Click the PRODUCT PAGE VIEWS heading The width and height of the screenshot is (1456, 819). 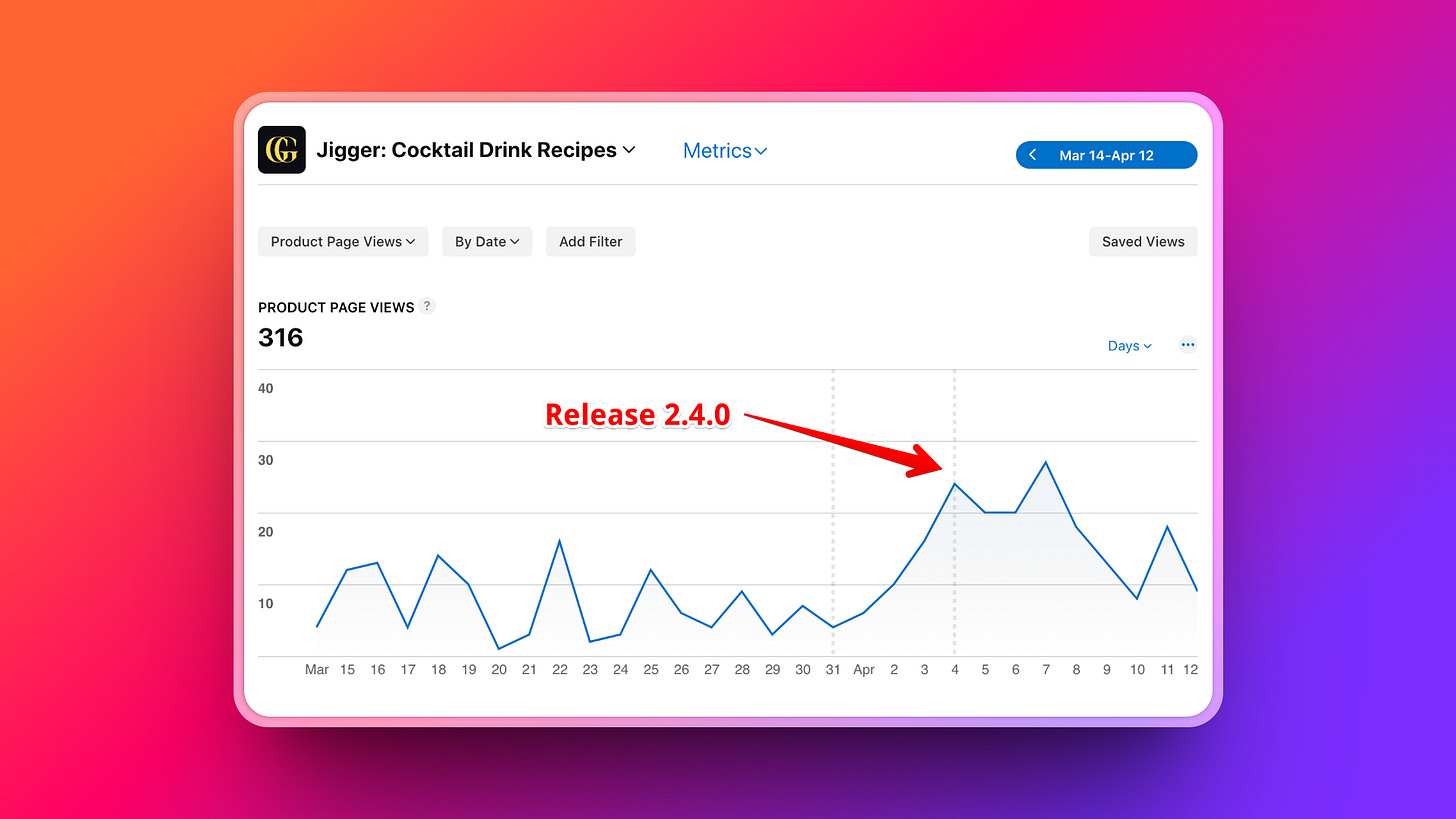pyautogui.click(x=336, y=307)
